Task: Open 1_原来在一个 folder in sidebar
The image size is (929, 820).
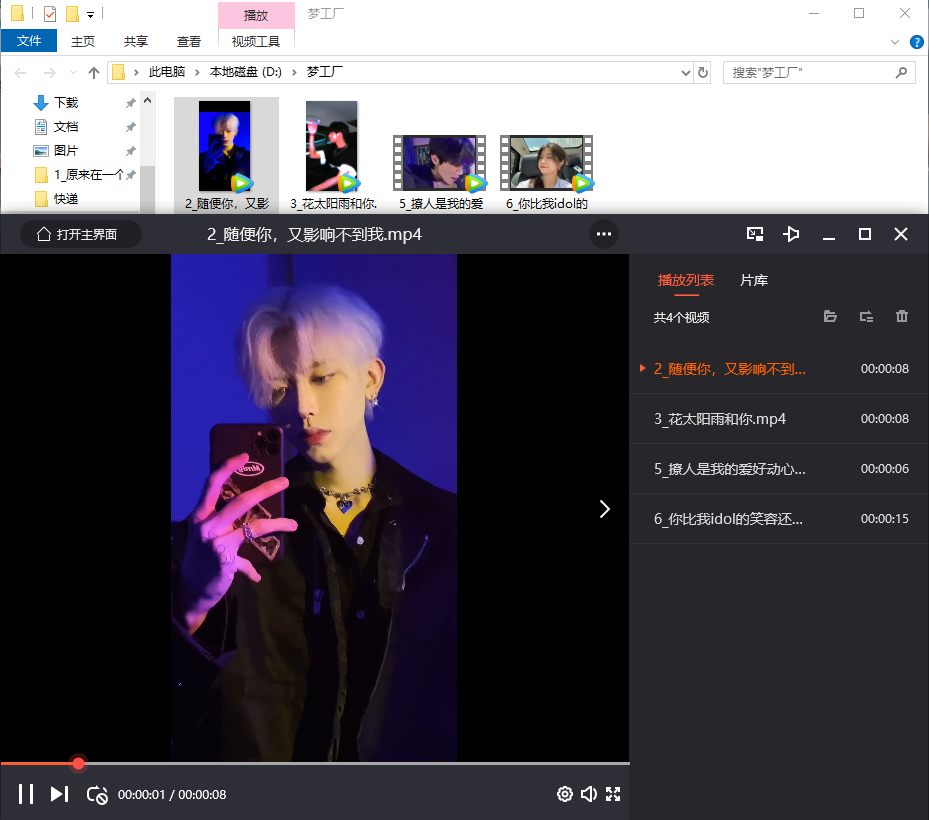Action: pyautogui.click(x=88, y=175)
